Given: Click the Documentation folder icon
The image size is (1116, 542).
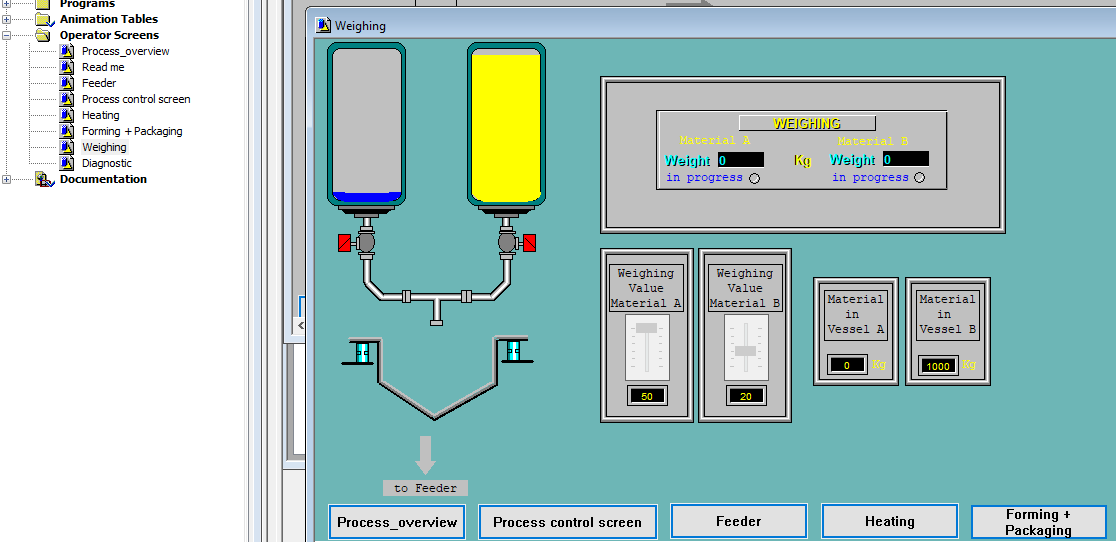Looking at the screenshot, I should pyautogui.click(x=43, y=179).
